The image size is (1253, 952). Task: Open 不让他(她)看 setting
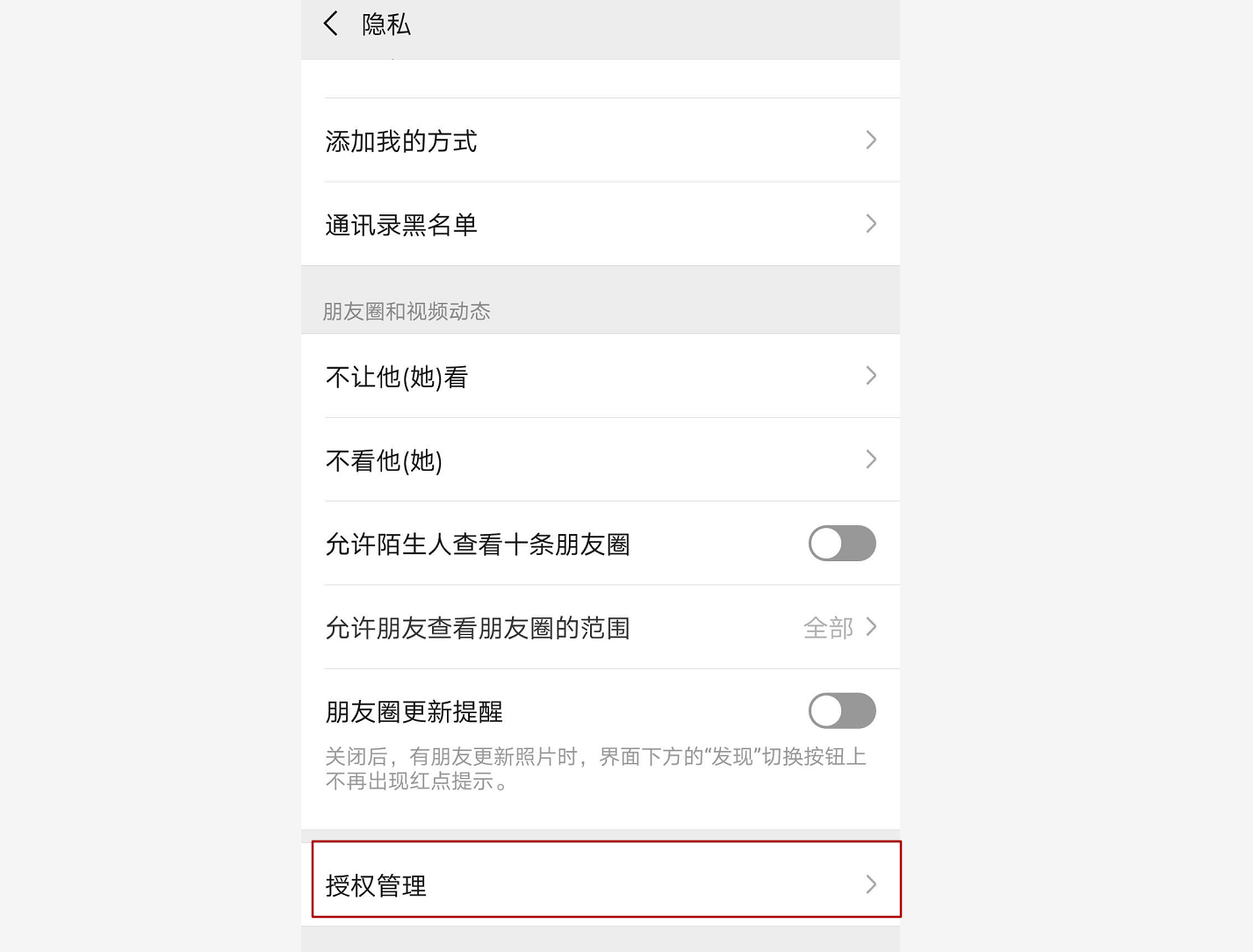tap(601, 376)
